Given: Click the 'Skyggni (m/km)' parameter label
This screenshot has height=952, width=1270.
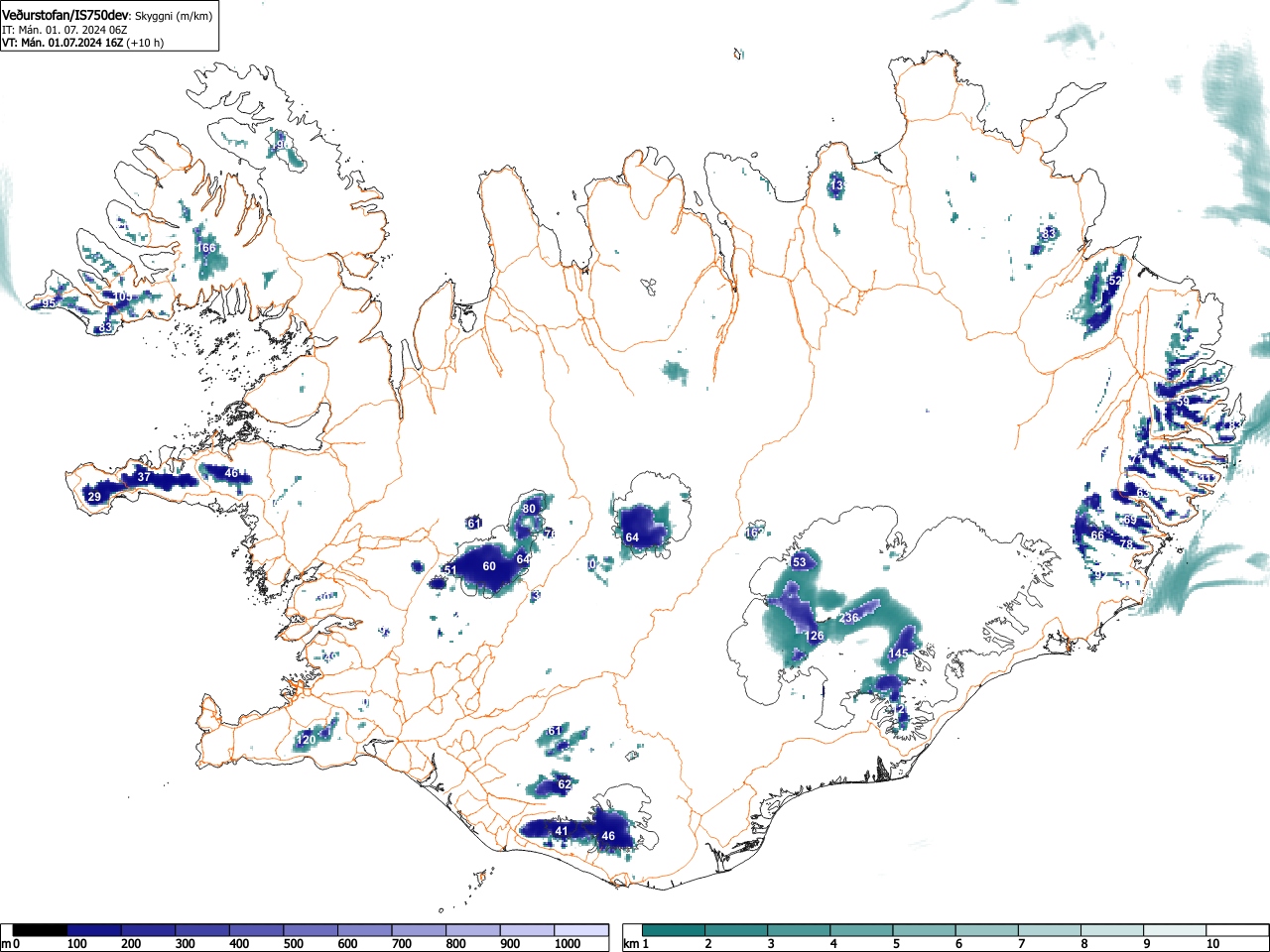Looking at the screenshot, I should (174, 16).
